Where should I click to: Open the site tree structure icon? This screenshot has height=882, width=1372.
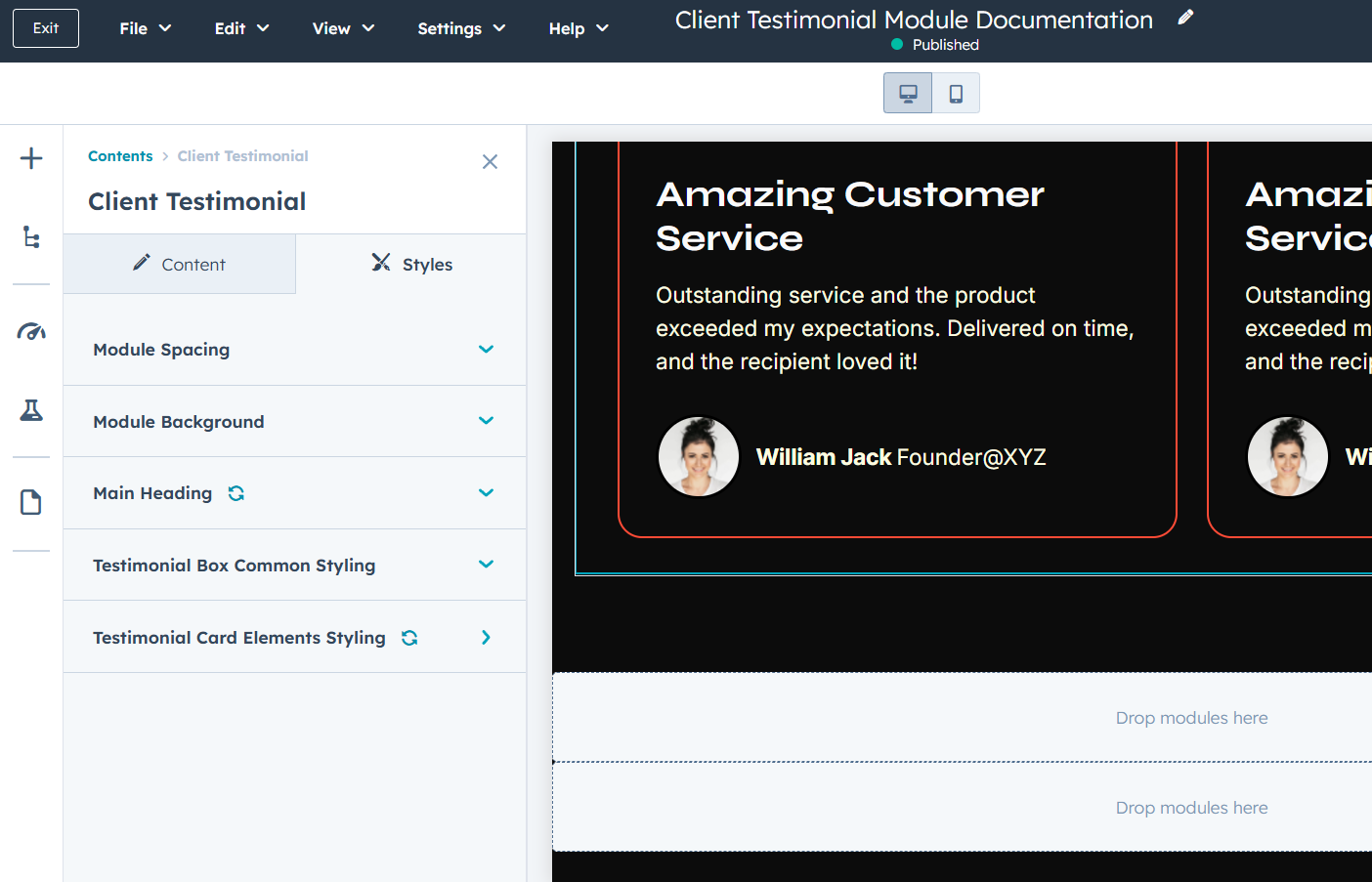(x=31, y=237)
